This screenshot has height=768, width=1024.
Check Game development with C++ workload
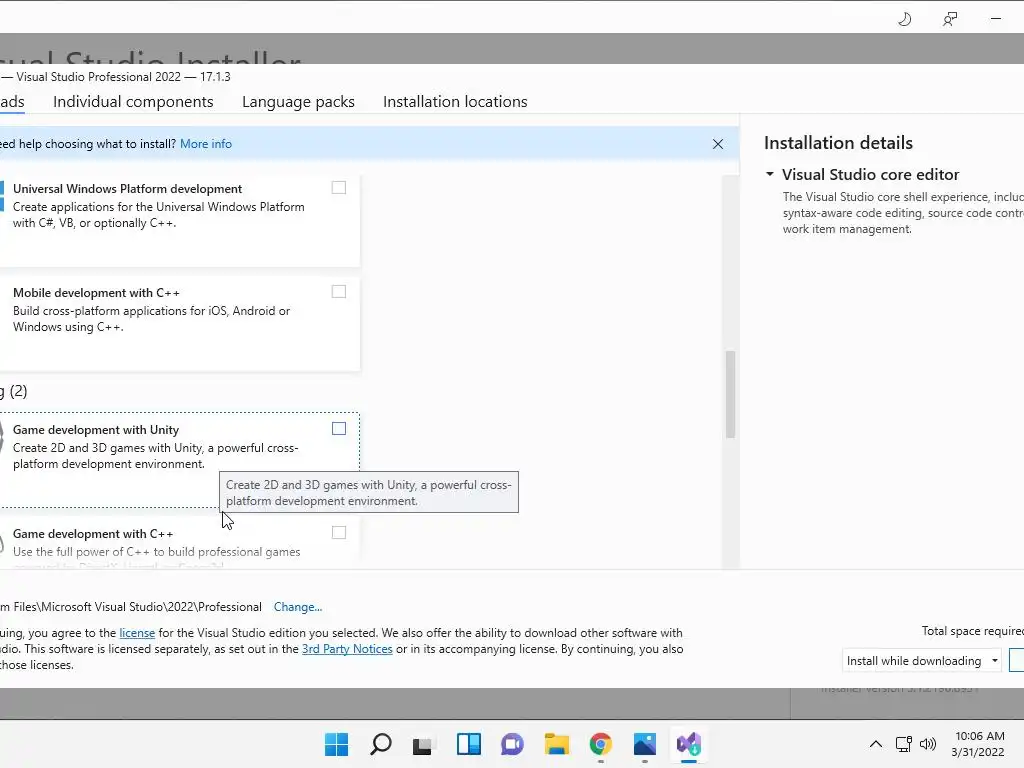coord(339,533)
